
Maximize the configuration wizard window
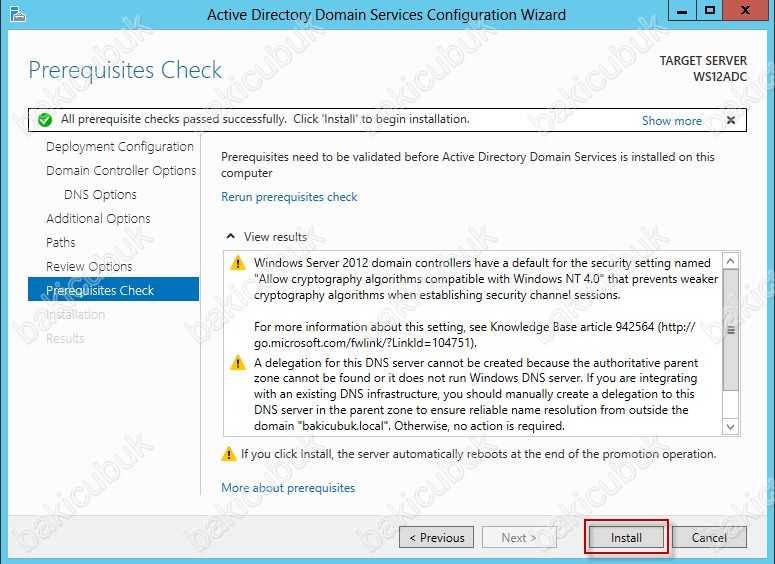710,10
